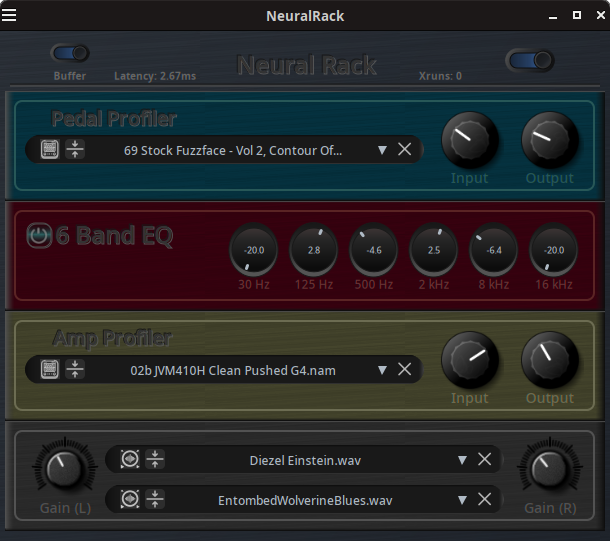
Task: Expand the Amp Profiler model dropdown arrow
Action: (382, 370)
